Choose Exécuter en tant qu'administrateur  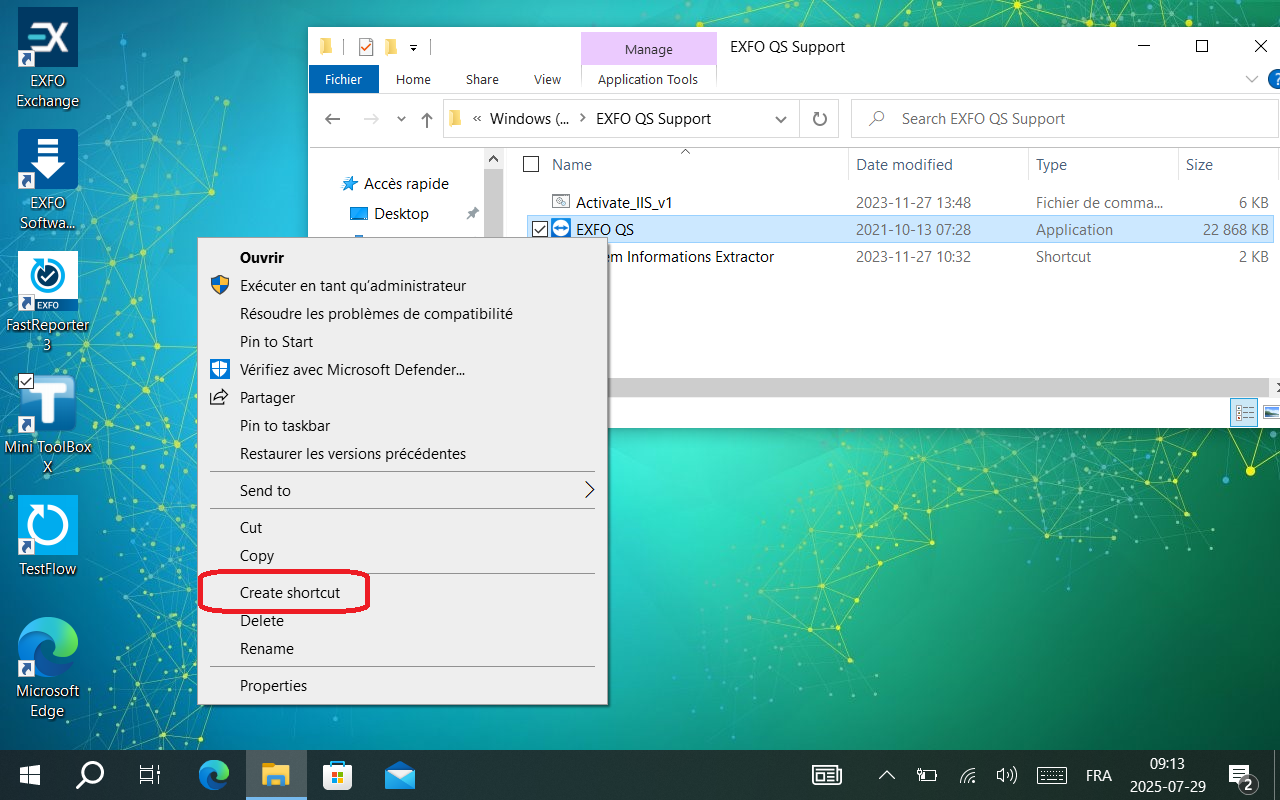pos(353,285)
